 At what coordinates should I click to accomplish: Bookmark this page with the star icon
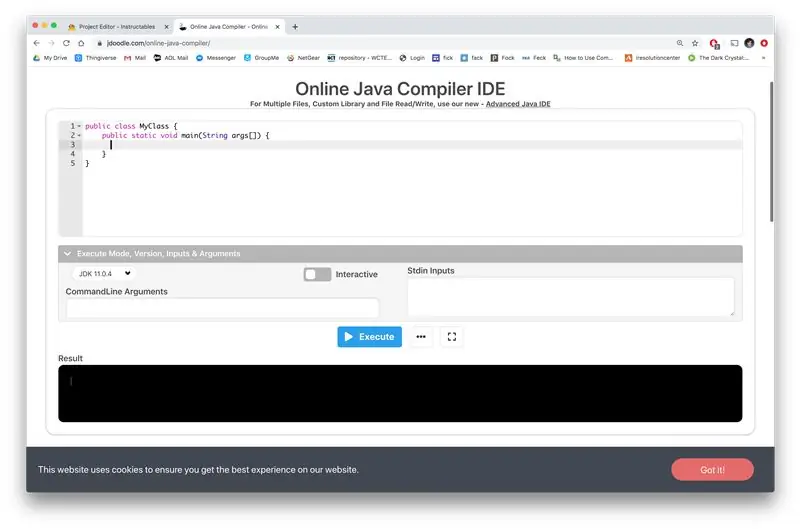coord(695,43)
